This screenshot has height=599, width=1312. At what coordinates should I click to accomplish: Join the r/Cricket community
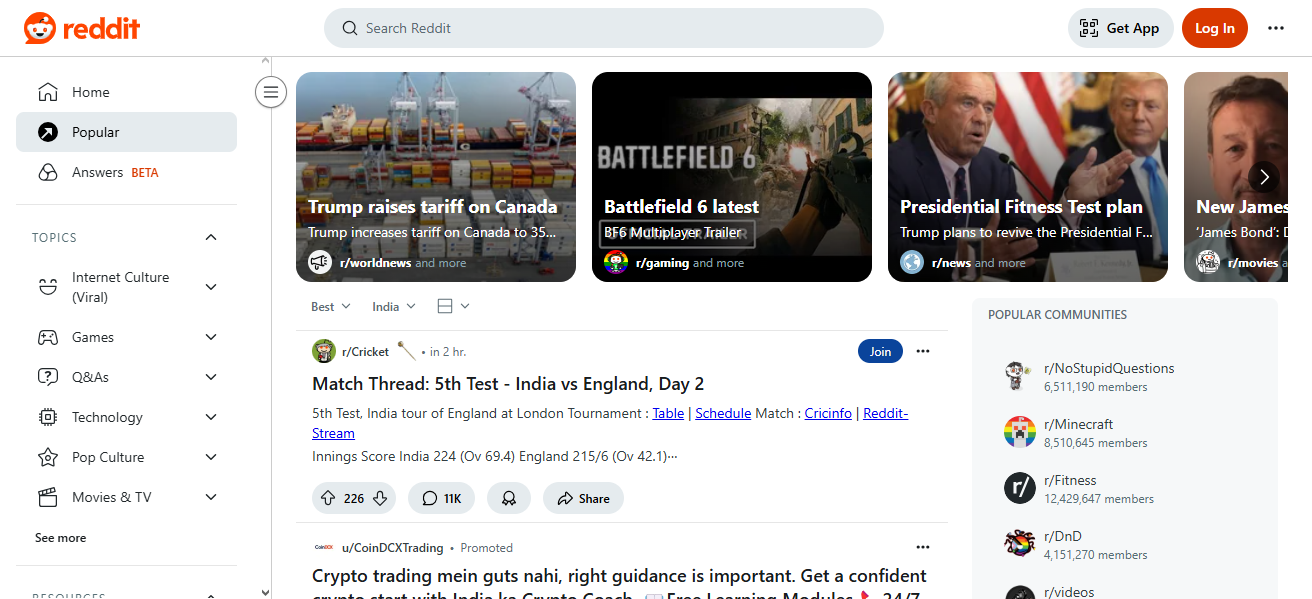[880, 351]
